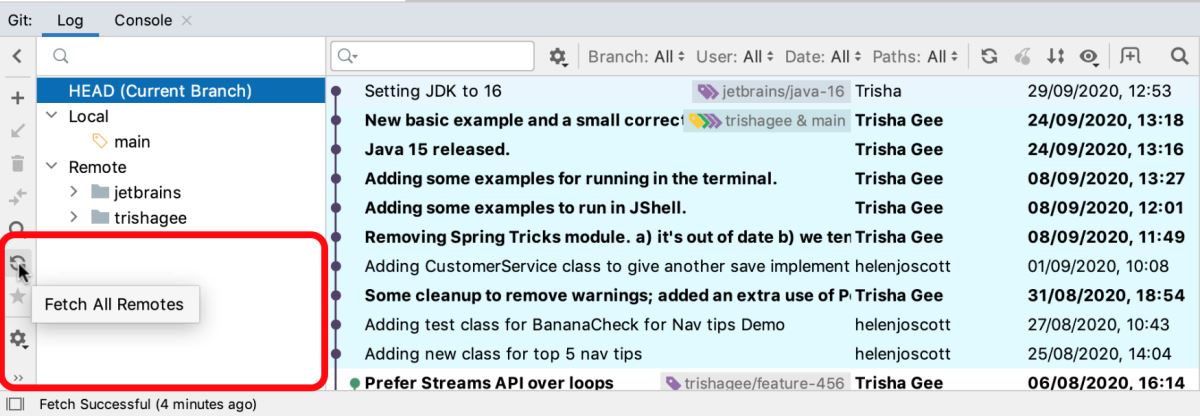The image size is (1200, 416).
Task: Open the eye view options
Action: (1088, 57)
